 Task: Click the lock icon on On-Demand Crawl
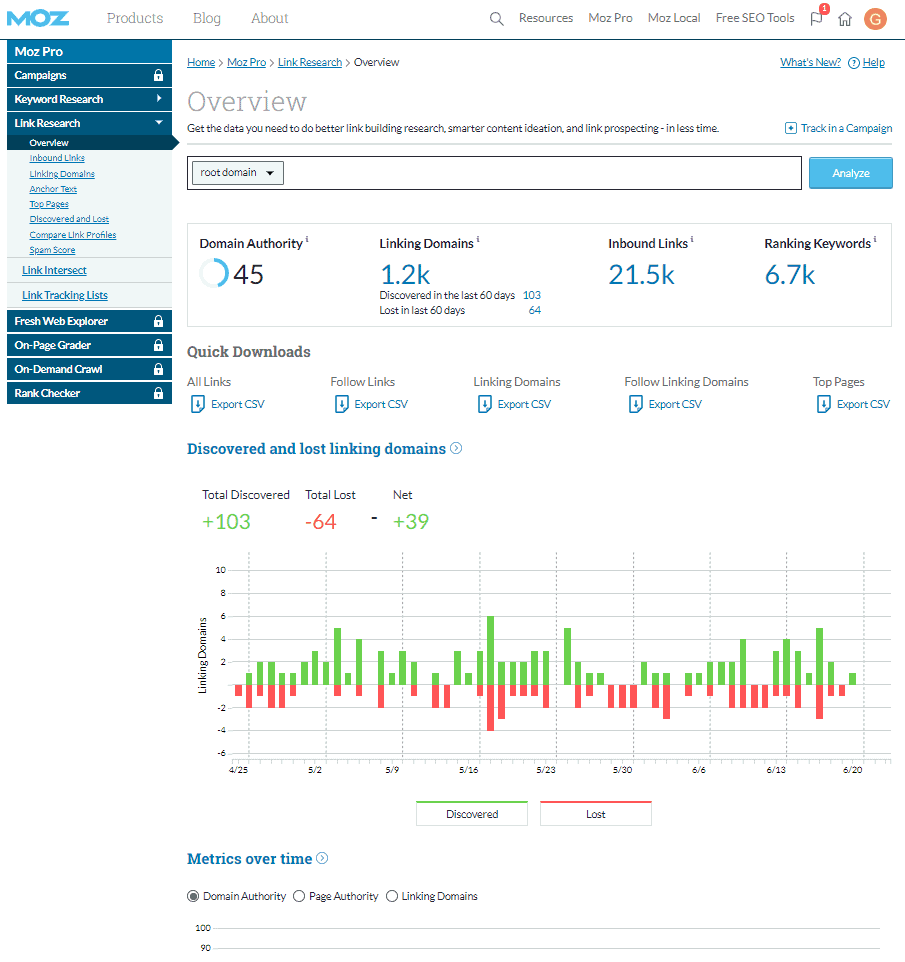pos(158,369)
